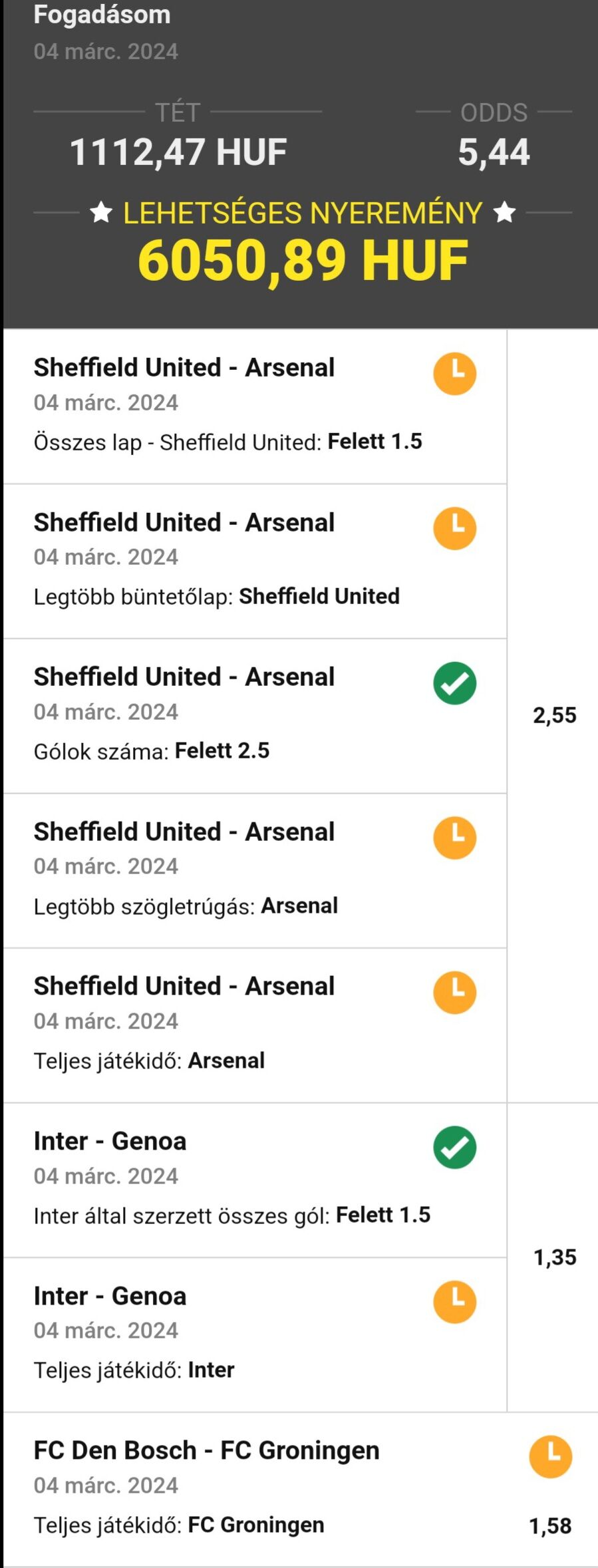Open Felett 1.5 Sheffield United cards selection
Screen dimensions: 598x1568
point(374,442)
